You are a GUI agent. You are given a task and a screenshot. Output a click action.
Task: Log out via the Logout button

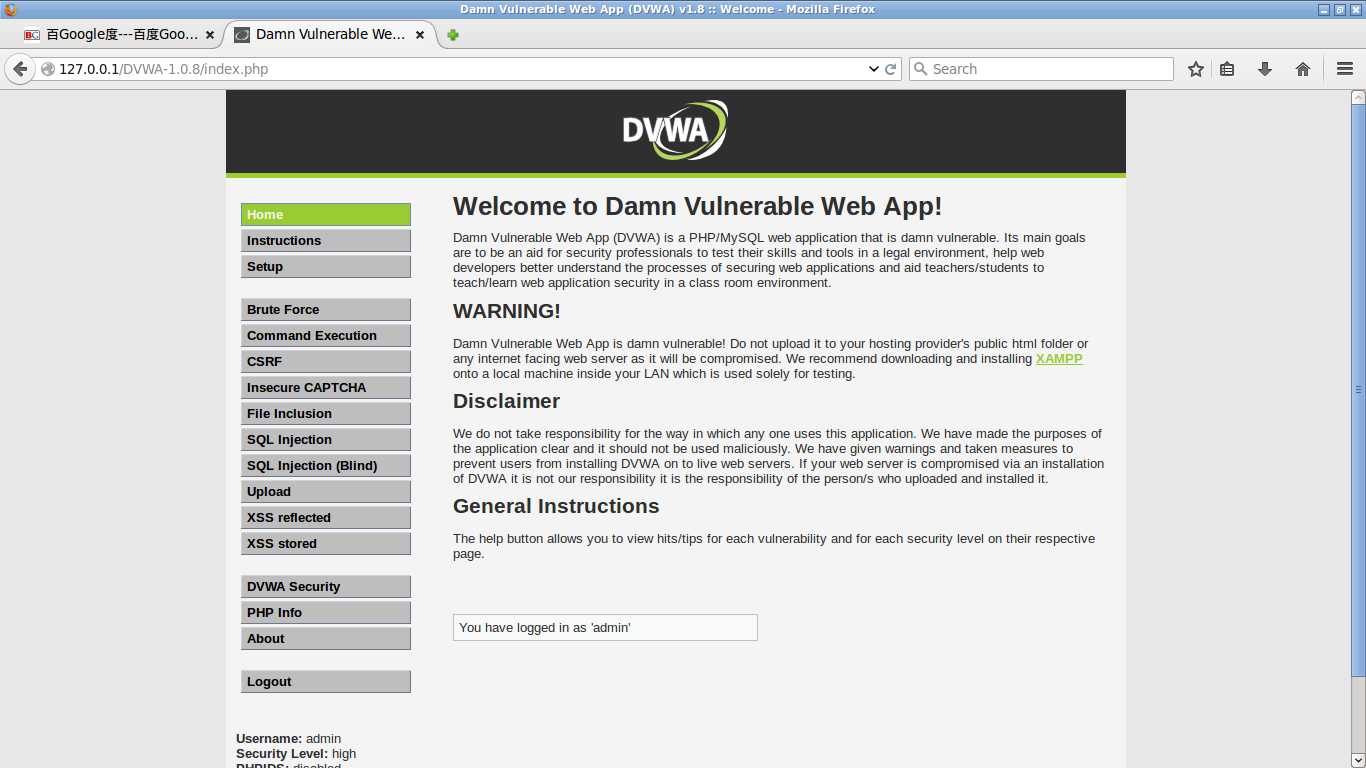click(326, 682)
